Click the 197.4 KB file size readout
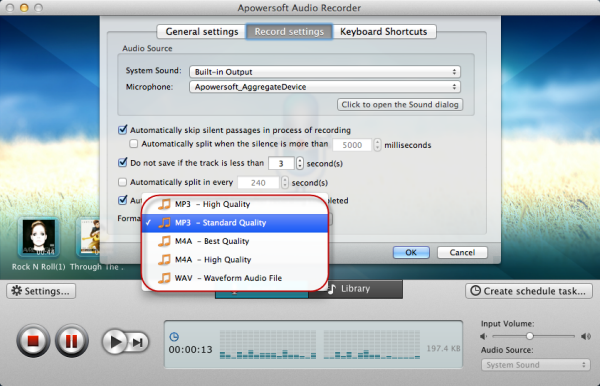Image resolution: width=600 pixels, height=386 pixels. (x=443, y=349)
